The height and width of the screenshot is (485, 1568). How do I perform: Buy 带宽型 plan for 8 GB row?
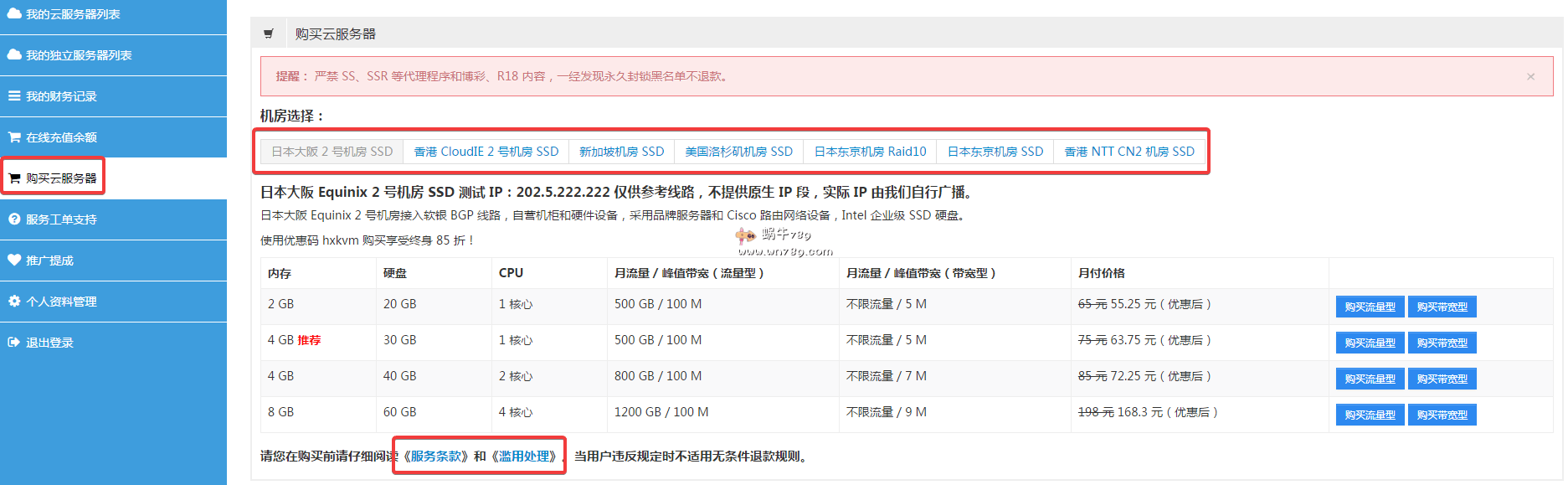[x=1442, y=415]
